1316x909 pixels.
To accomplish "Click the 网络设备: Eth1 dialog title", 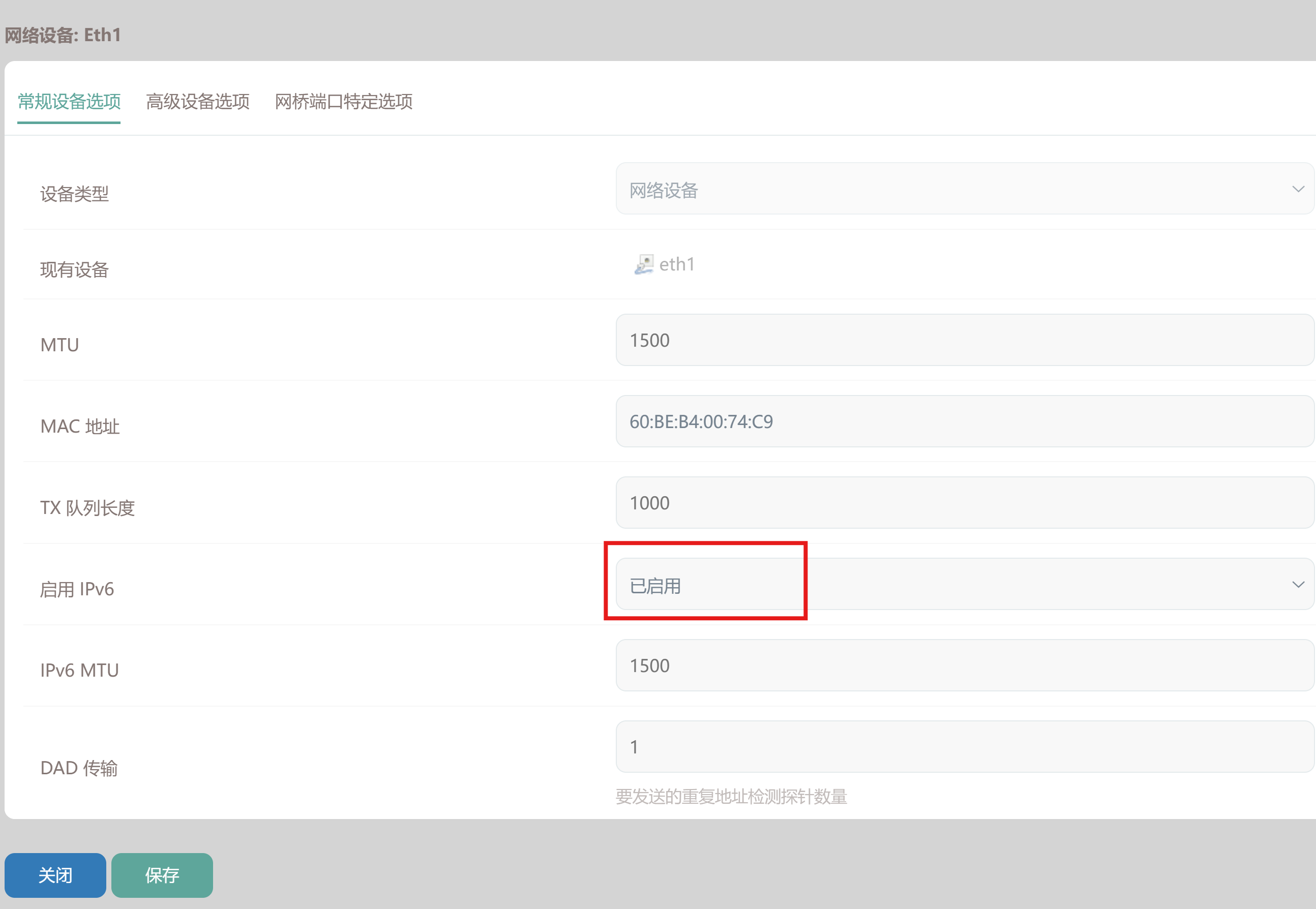I will click(x=63, y=35).
